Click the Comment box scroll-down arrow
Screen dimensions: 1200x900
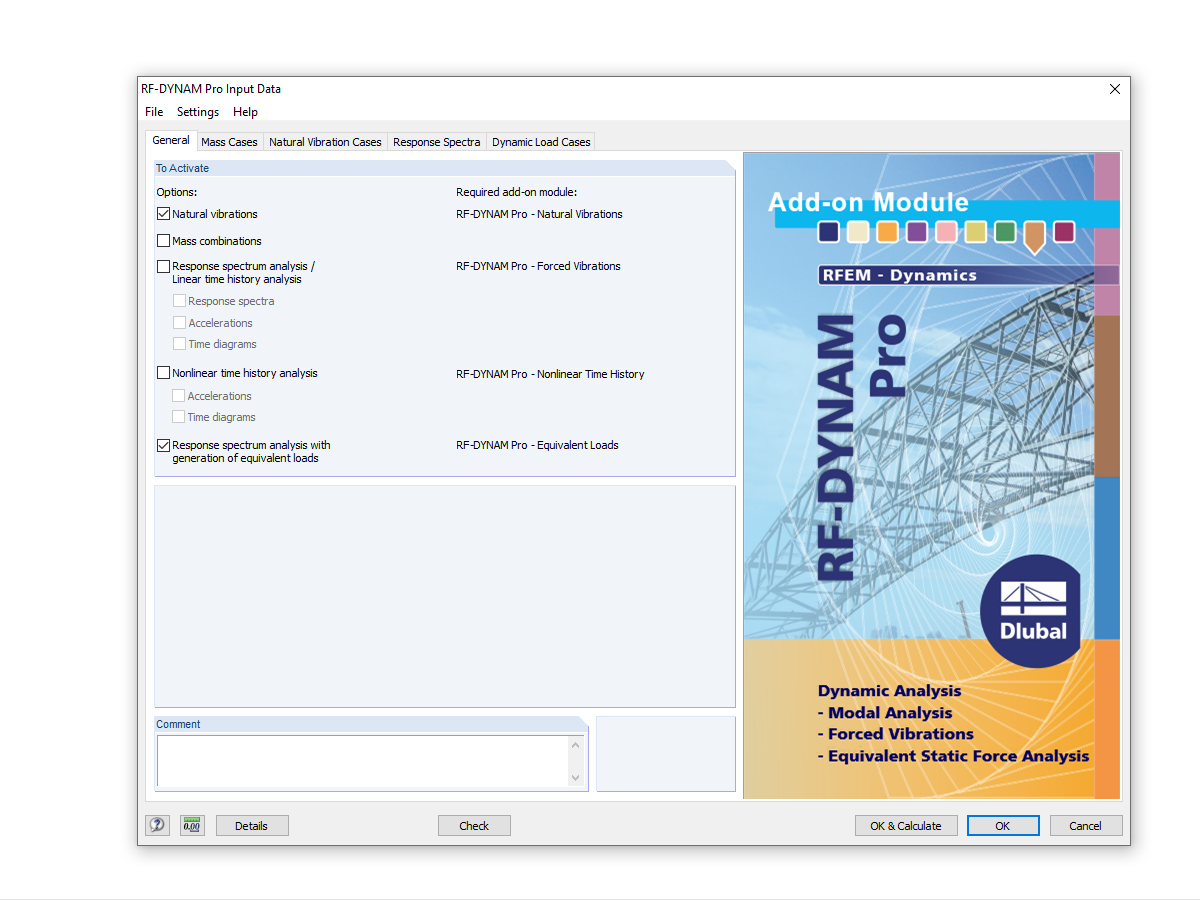click(575, 776)
